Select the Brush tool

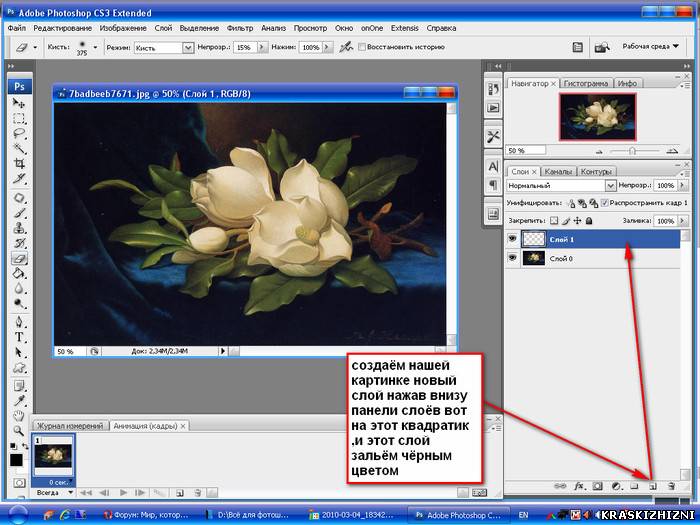(x=19, y=213)
